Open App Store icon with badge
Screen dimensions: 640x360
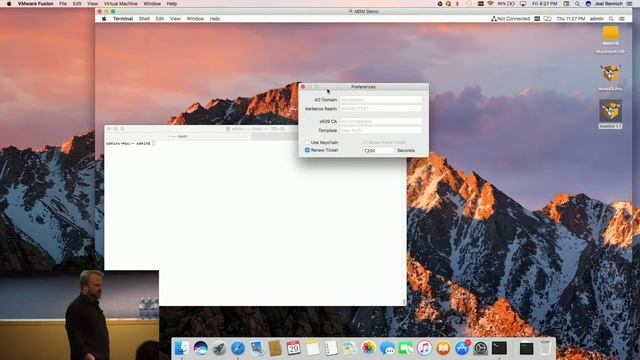click(x=462, y=348)
